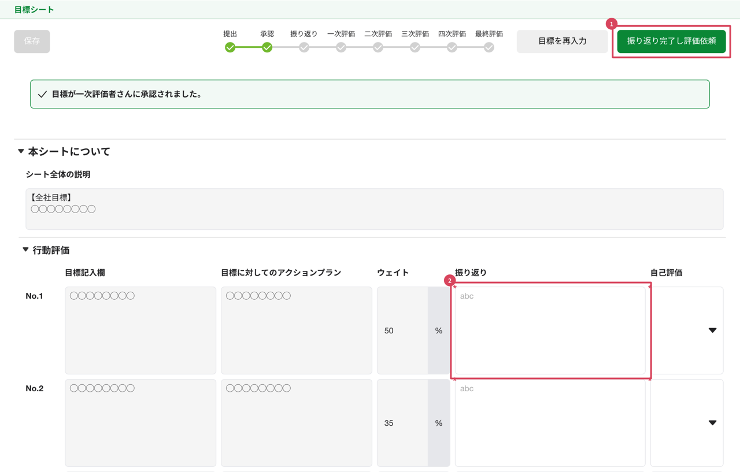Focus the 振り返り field for No.2

coord(550,423)
